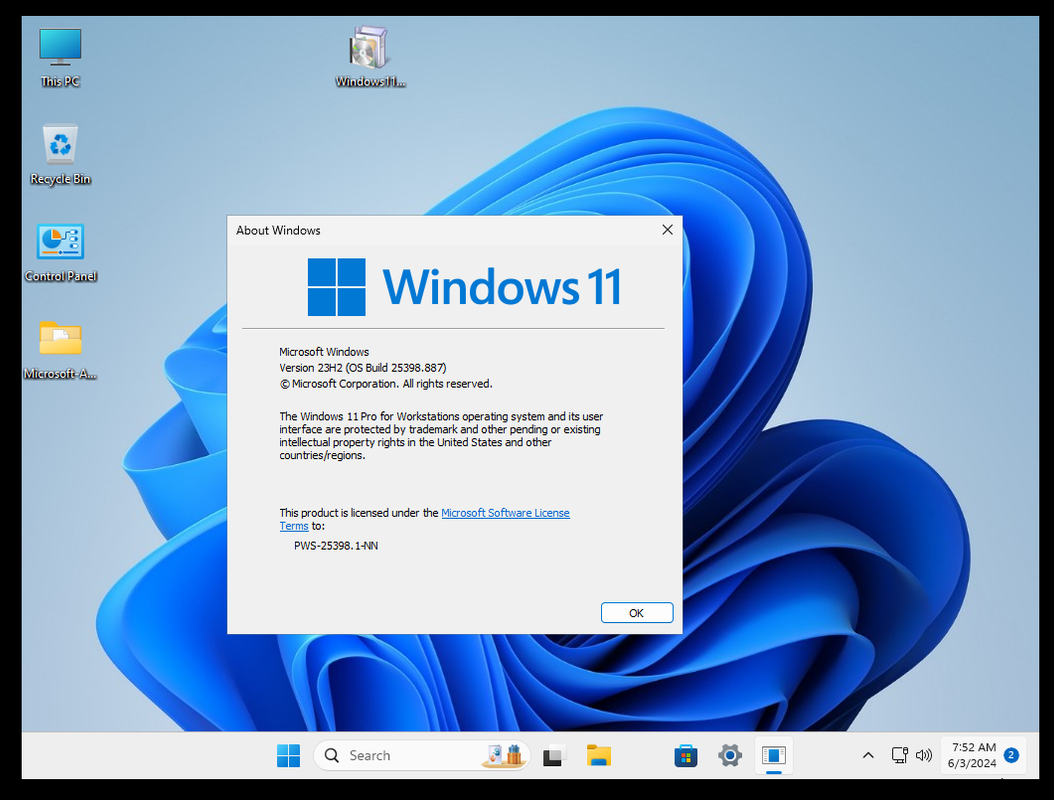Open This PC desktop icon
Image resolution: width=1054 pixels, height=800 pixels.
click(60, 58)
